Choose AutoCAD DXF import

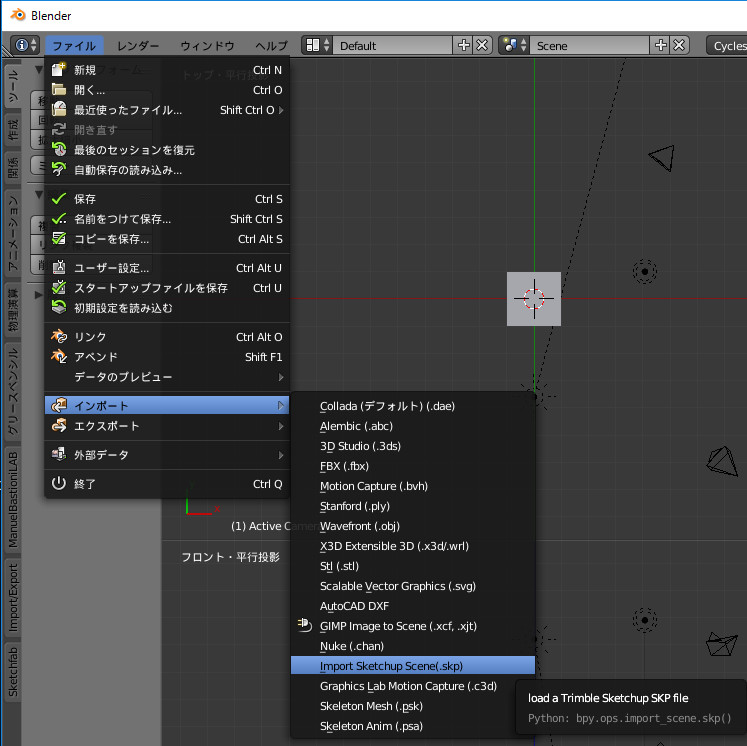413,606
